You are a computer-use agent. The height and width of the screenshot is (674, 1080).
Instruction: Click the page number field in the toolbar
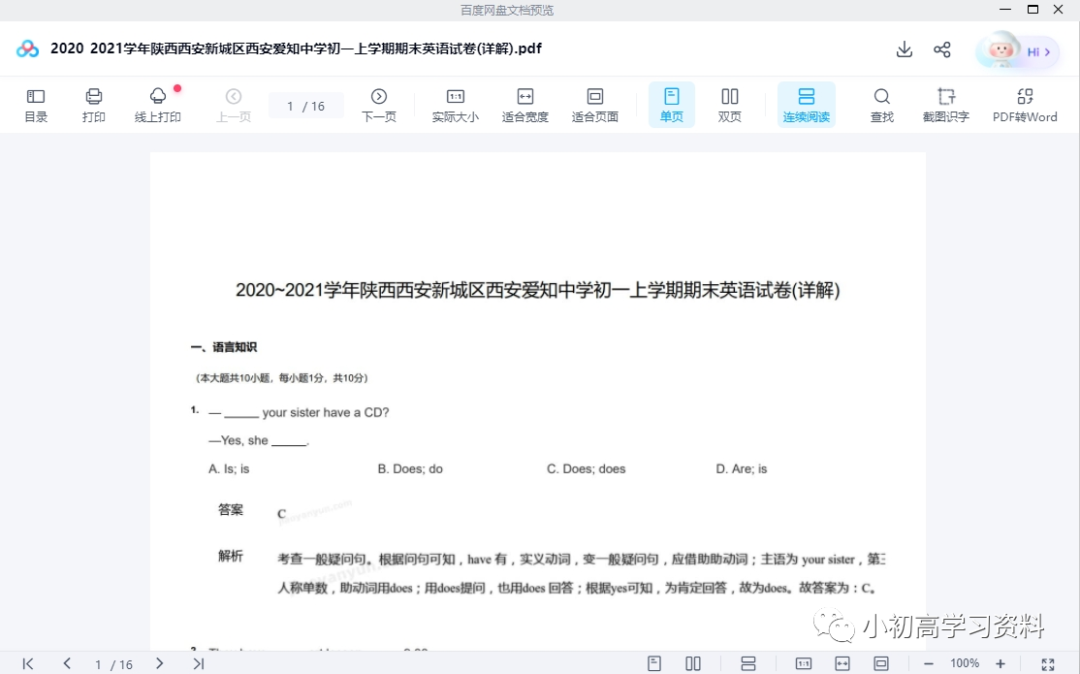point(306,106)
